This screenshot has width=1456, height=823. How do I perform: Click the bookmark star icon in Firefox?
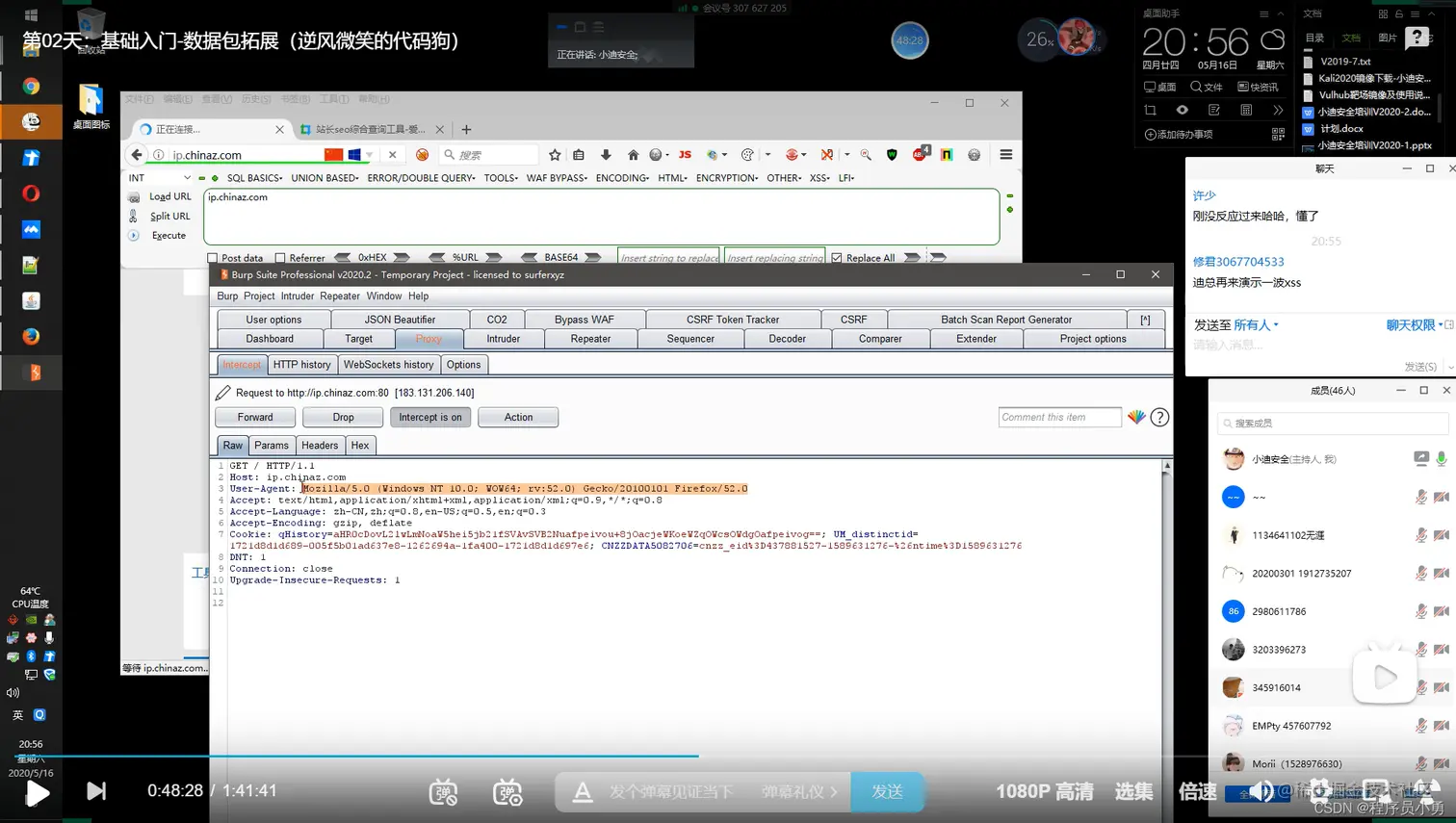(x=555, y=155)
